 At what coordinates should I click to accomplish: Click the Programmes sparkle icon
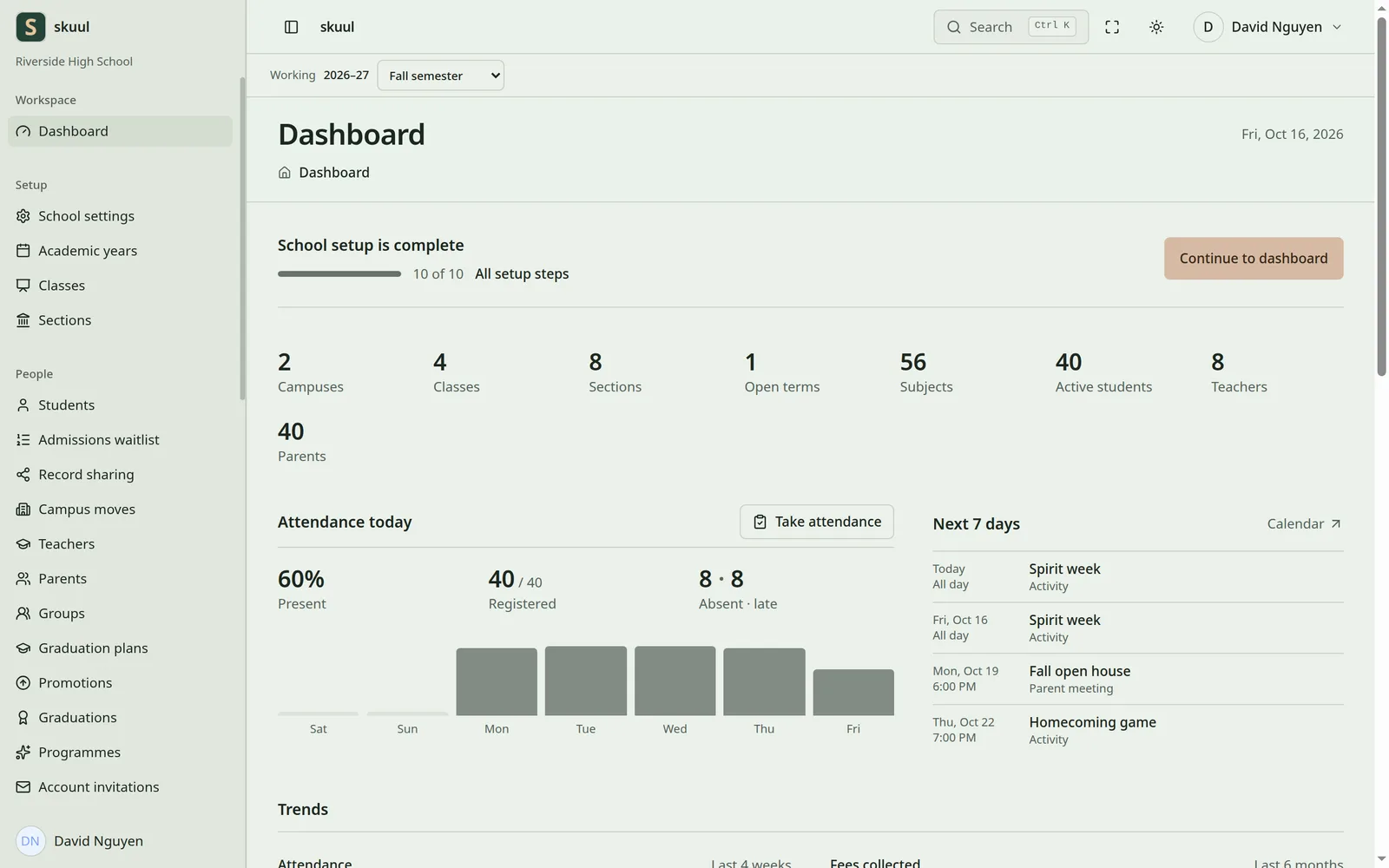point(23,753)
